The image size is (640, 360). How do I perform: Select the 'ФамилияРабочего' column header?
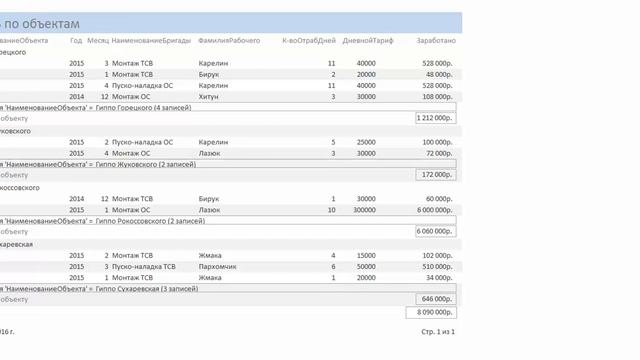pyautogui.click(x=229, y=40)
